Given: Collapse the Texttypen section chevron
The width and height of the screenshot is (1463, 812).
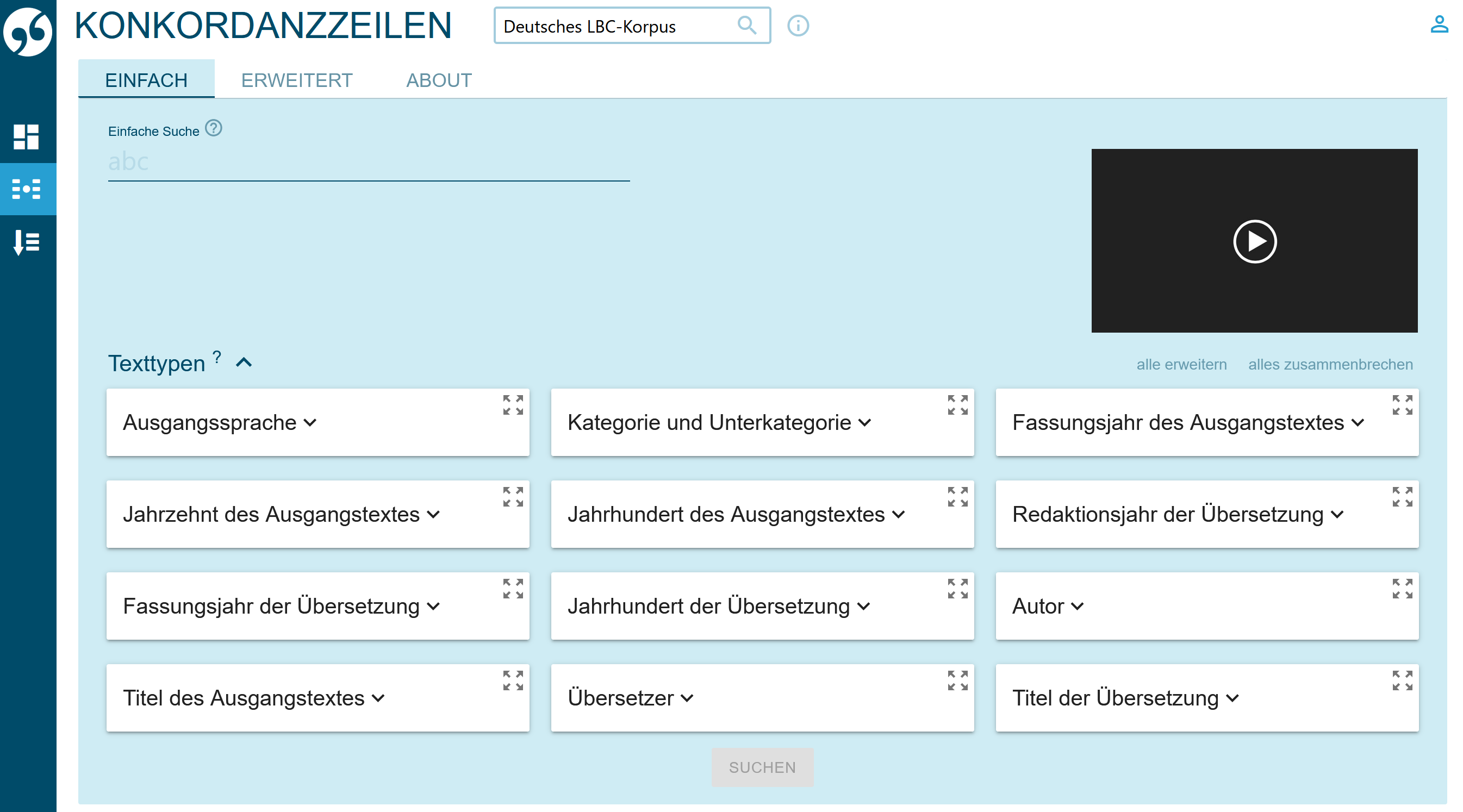Looking at the screenshot, I should pos(244,363).
